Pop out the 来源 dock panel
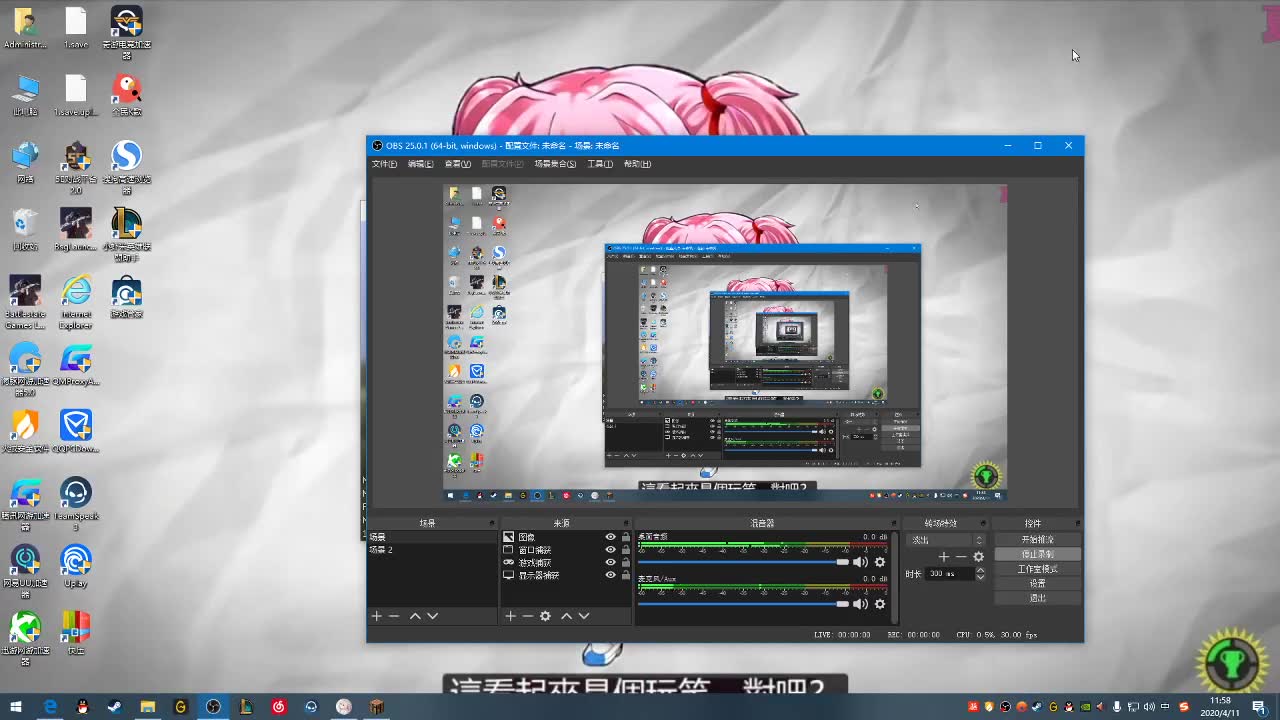This screenshot has height=720, width=1280. (x=627, y=523)
